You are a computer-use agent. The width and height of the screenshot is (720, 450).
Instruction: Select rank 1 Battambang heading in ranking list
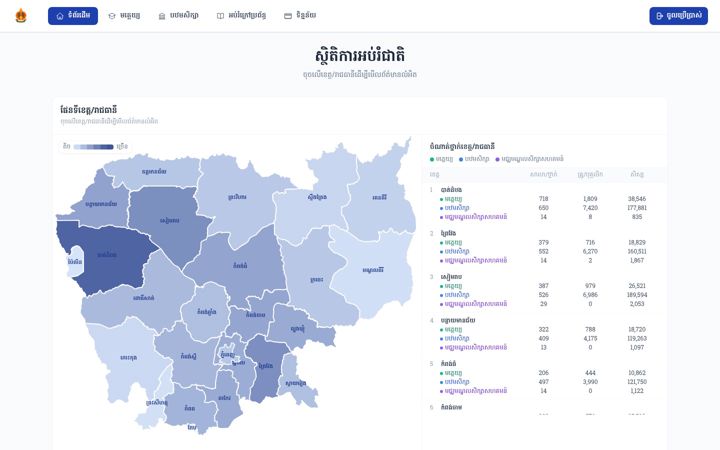pos(451,190)
